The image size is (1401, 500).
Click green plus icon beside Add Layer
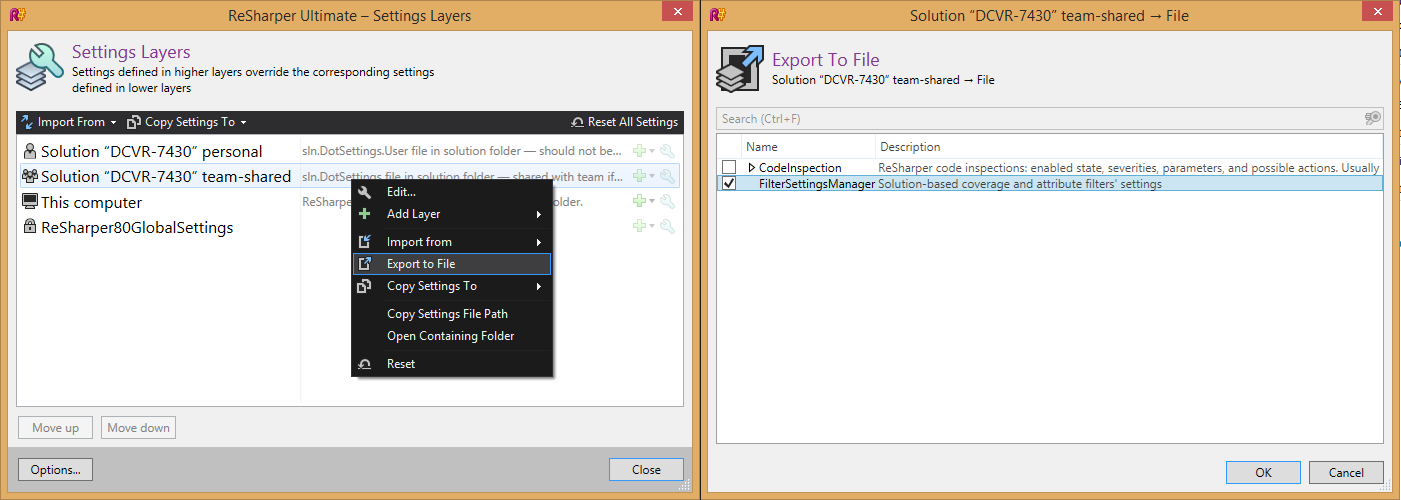tap(365, 214)
